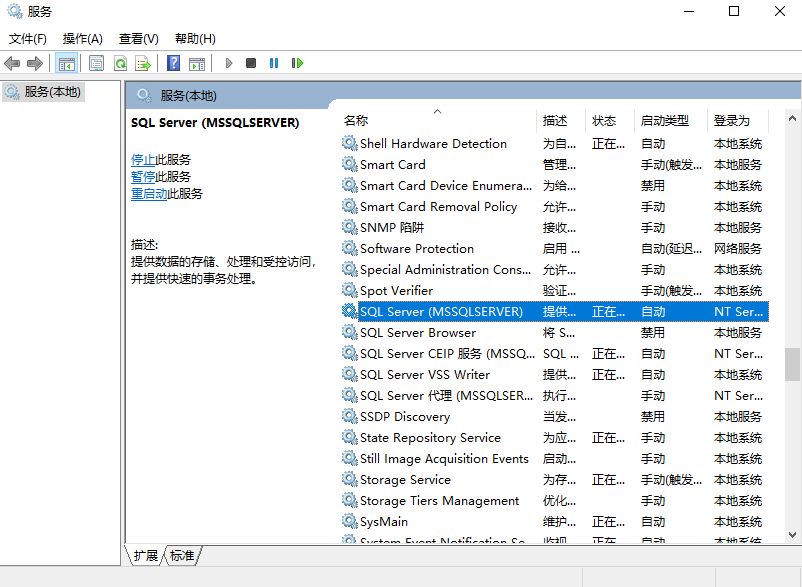802x587 pixels.
Task: Click Pause Service toolbar icon
Action: coord(274,63)
